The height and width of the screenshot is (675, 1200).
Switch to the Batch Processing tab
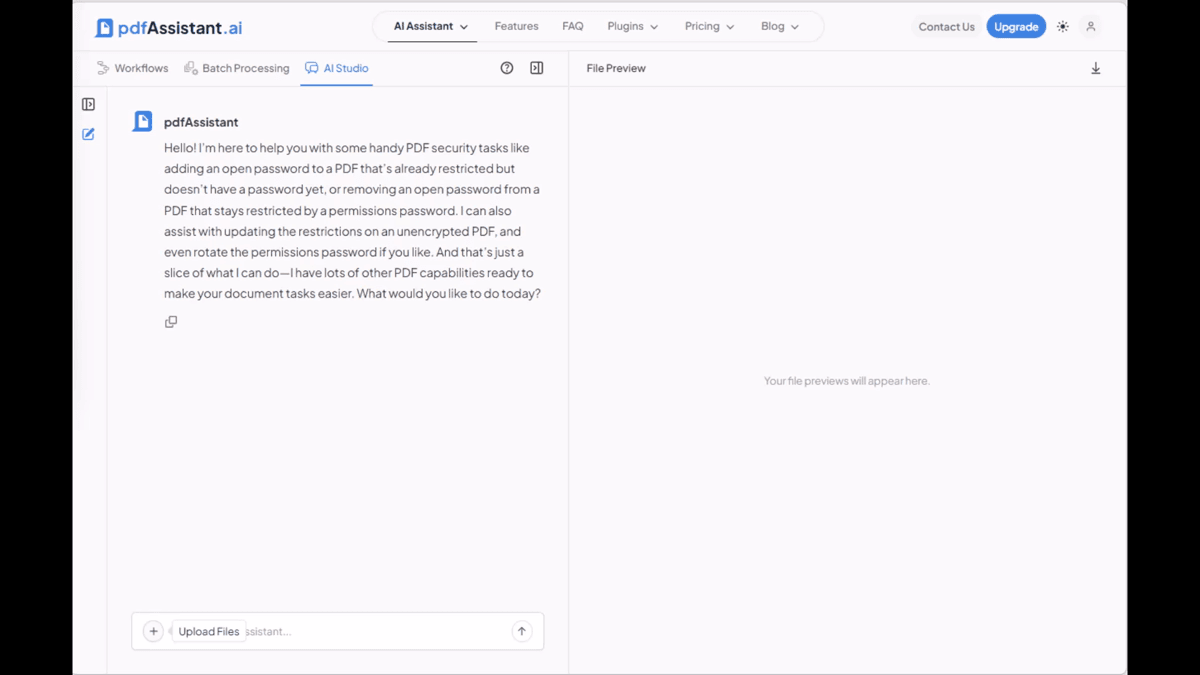(237, 68)
